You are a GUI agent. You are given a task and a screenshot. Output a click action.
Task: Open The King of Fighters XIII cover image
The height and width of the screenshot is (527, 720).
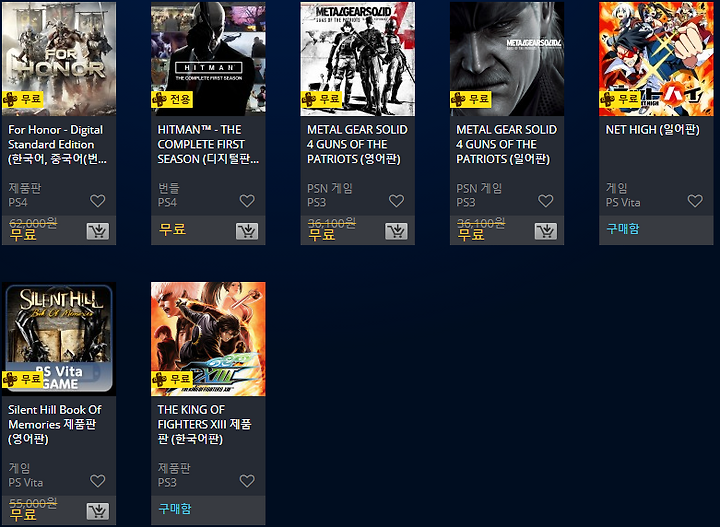pos(208,339)
